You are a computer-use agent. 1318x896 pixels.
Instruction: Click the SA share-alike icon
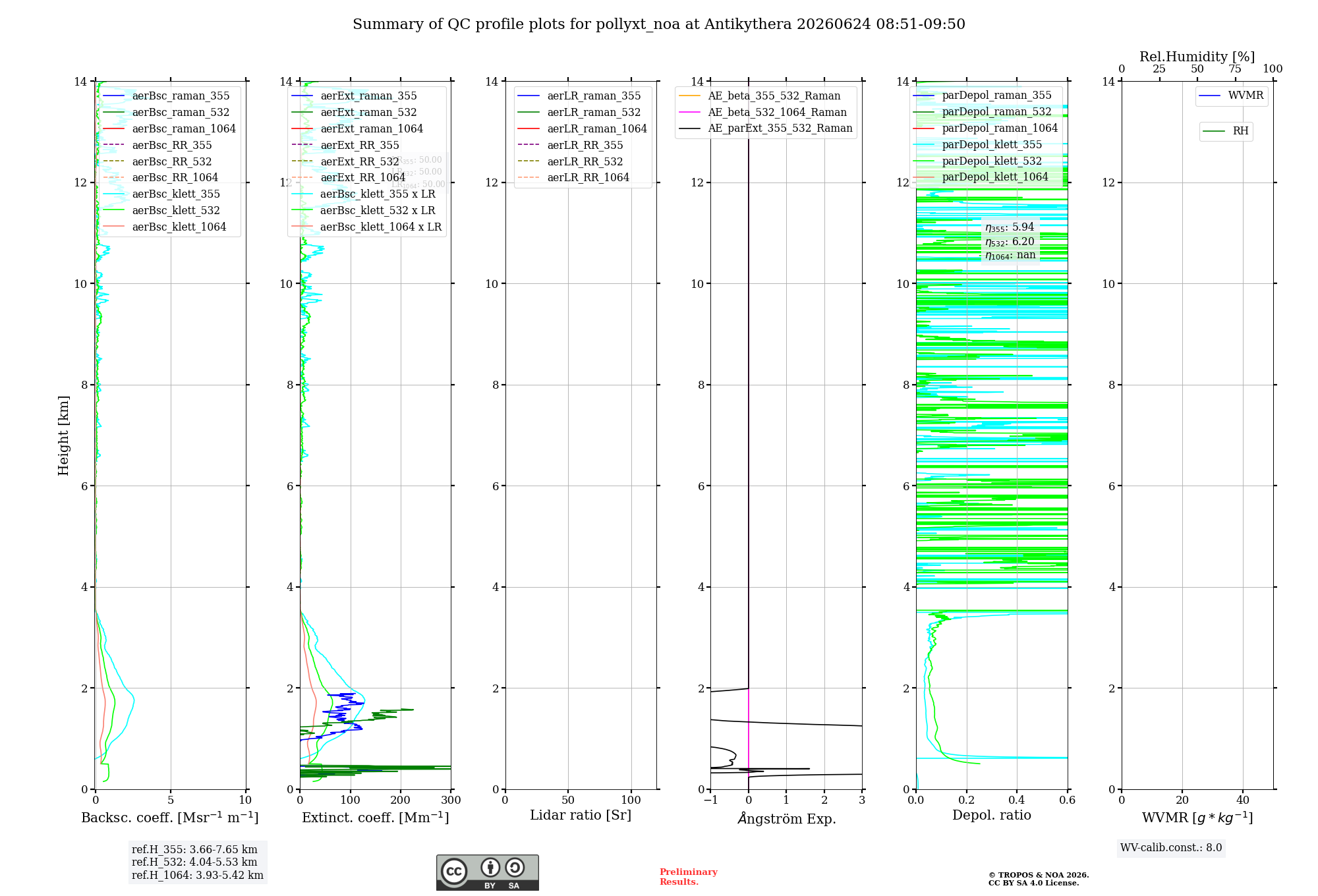tap(515, 867)
